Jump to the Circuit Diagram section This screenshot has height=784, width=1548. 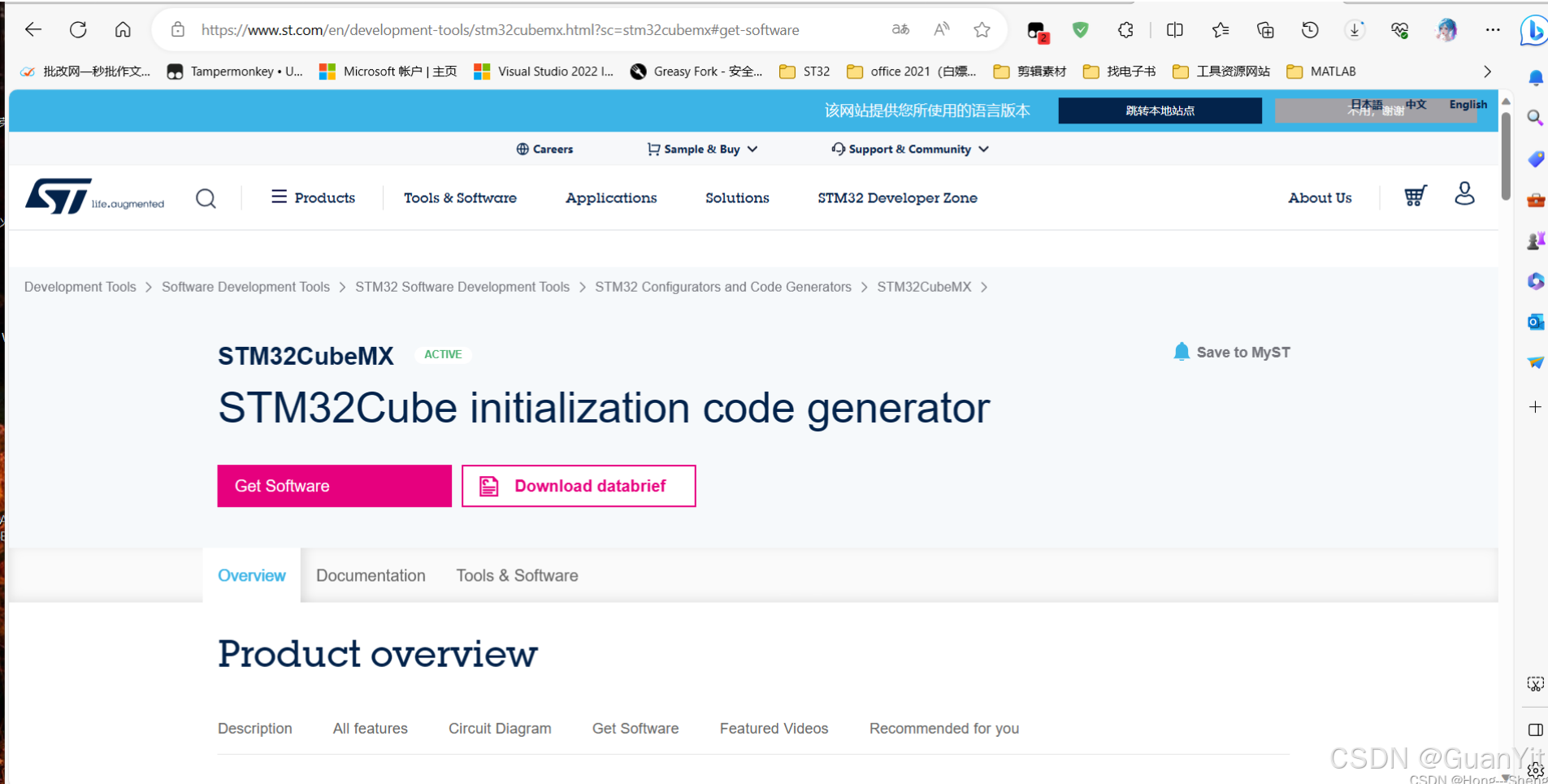point(500,729)
